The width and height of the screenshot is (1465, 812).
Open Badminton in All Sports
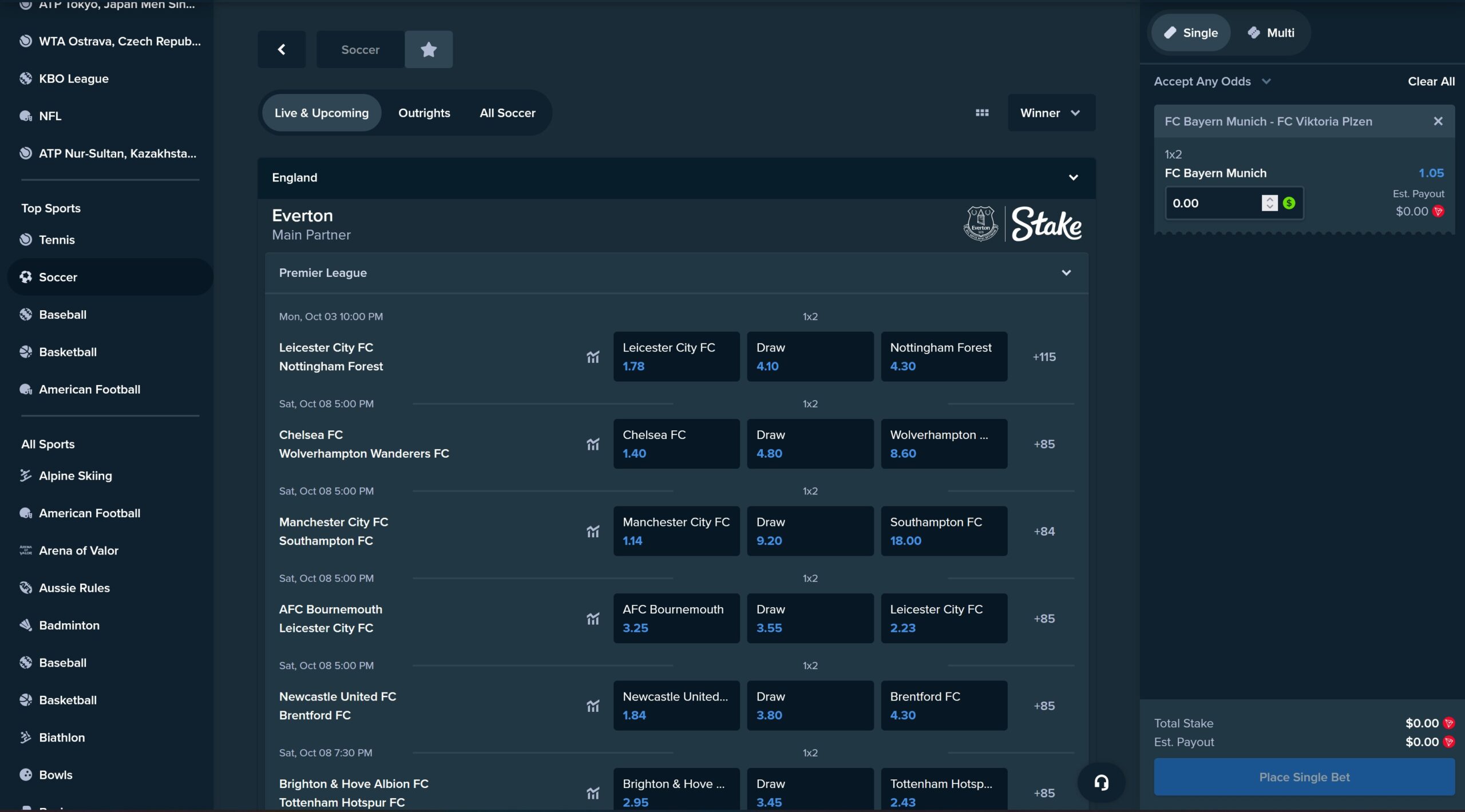click(110, 625)
